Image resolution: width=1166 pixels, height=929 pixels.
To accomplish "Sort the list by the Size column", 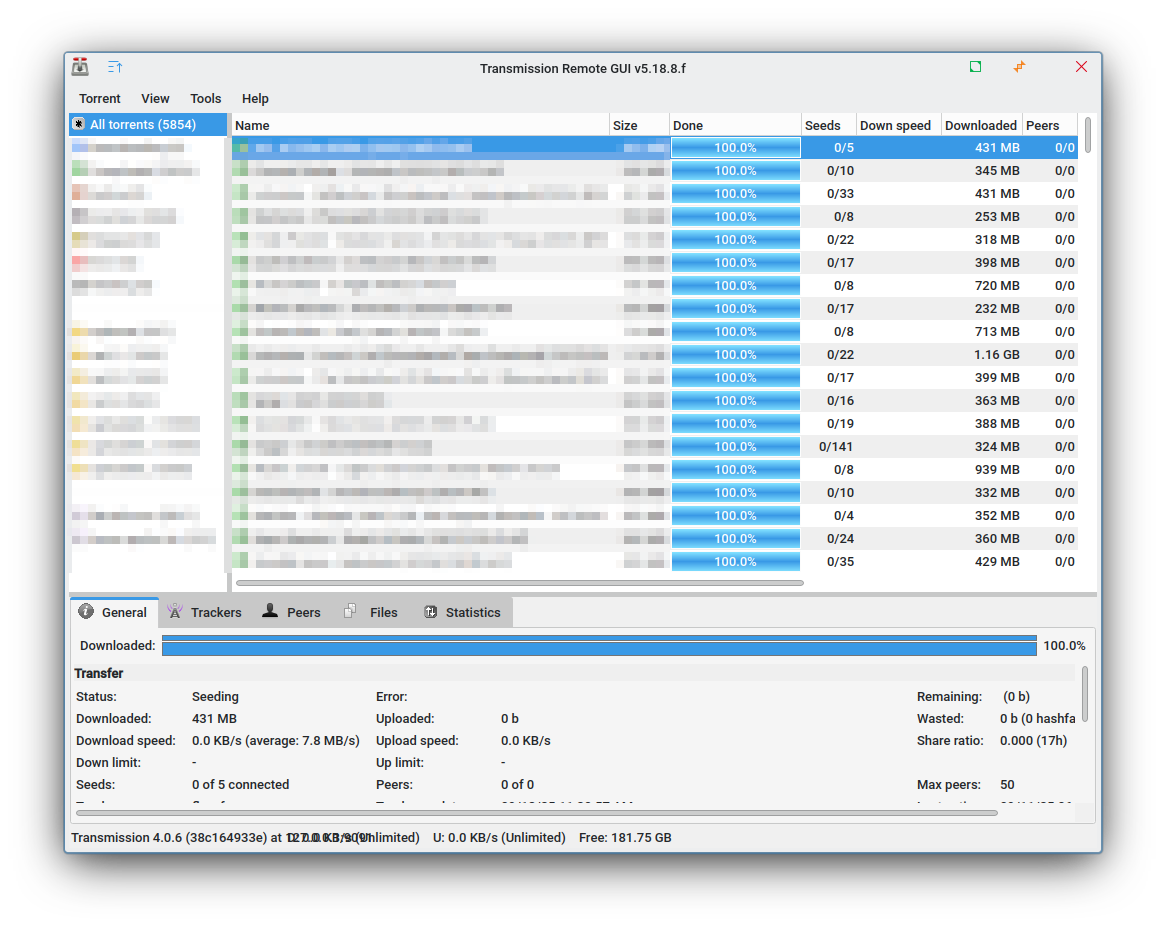I will coord(640,125).
